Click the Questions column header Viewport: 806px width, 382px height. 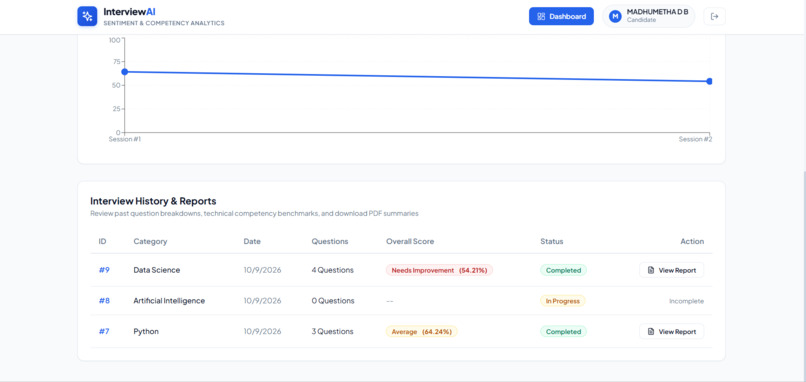coord(329,241)
